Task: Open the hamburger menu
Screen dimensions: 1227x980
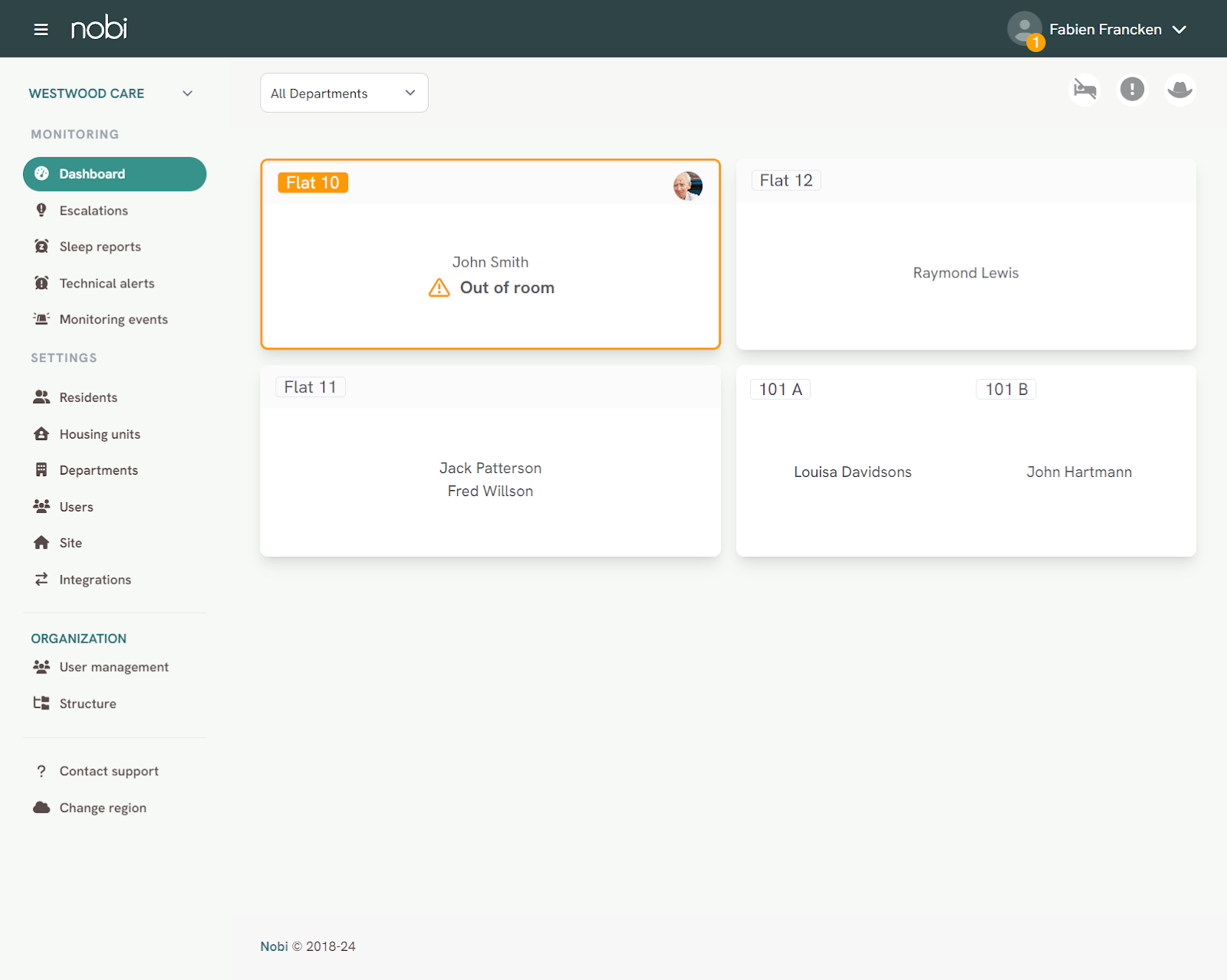Action: [x=41, y=28]
